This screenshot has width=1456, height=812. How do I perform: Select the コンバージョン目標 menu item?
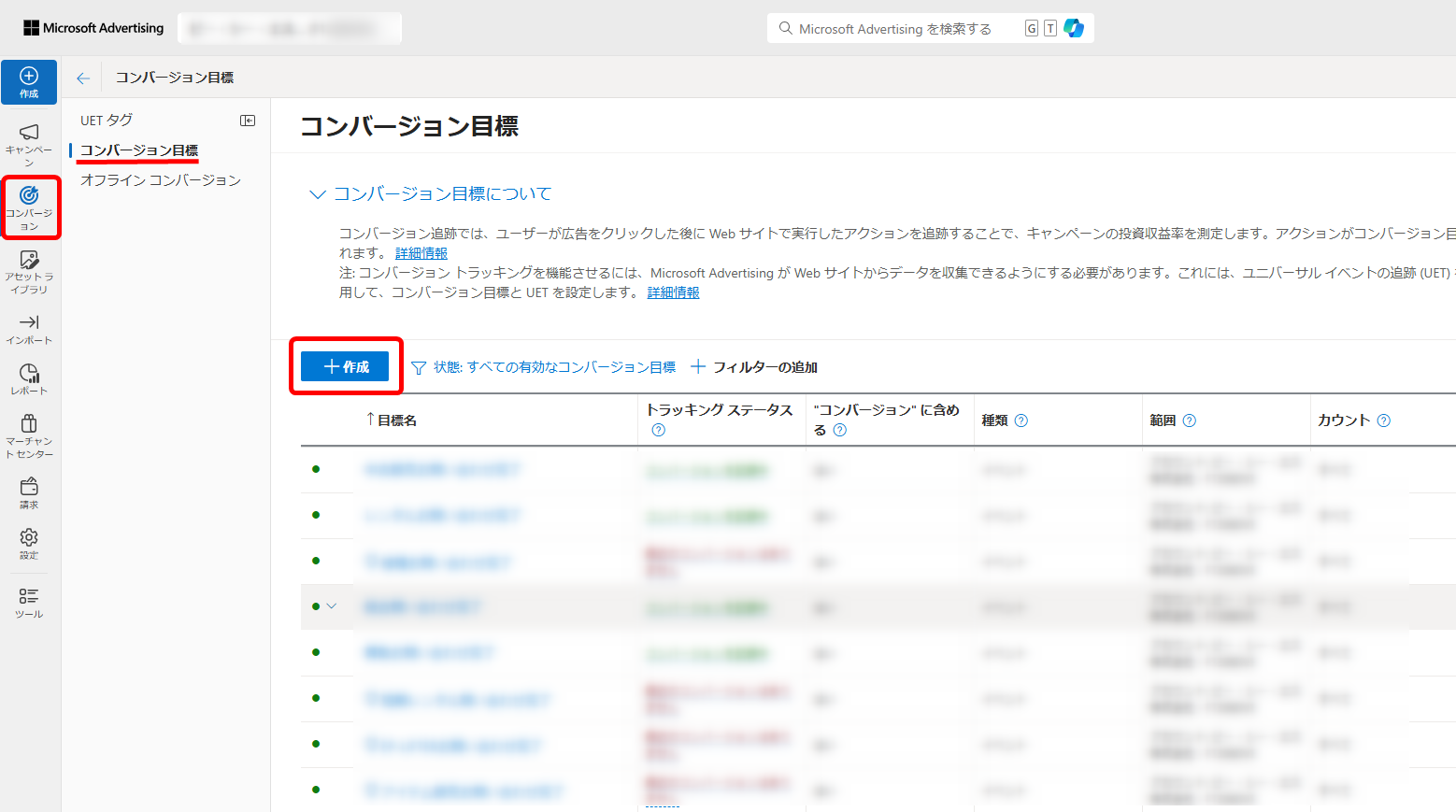point(139,150)
